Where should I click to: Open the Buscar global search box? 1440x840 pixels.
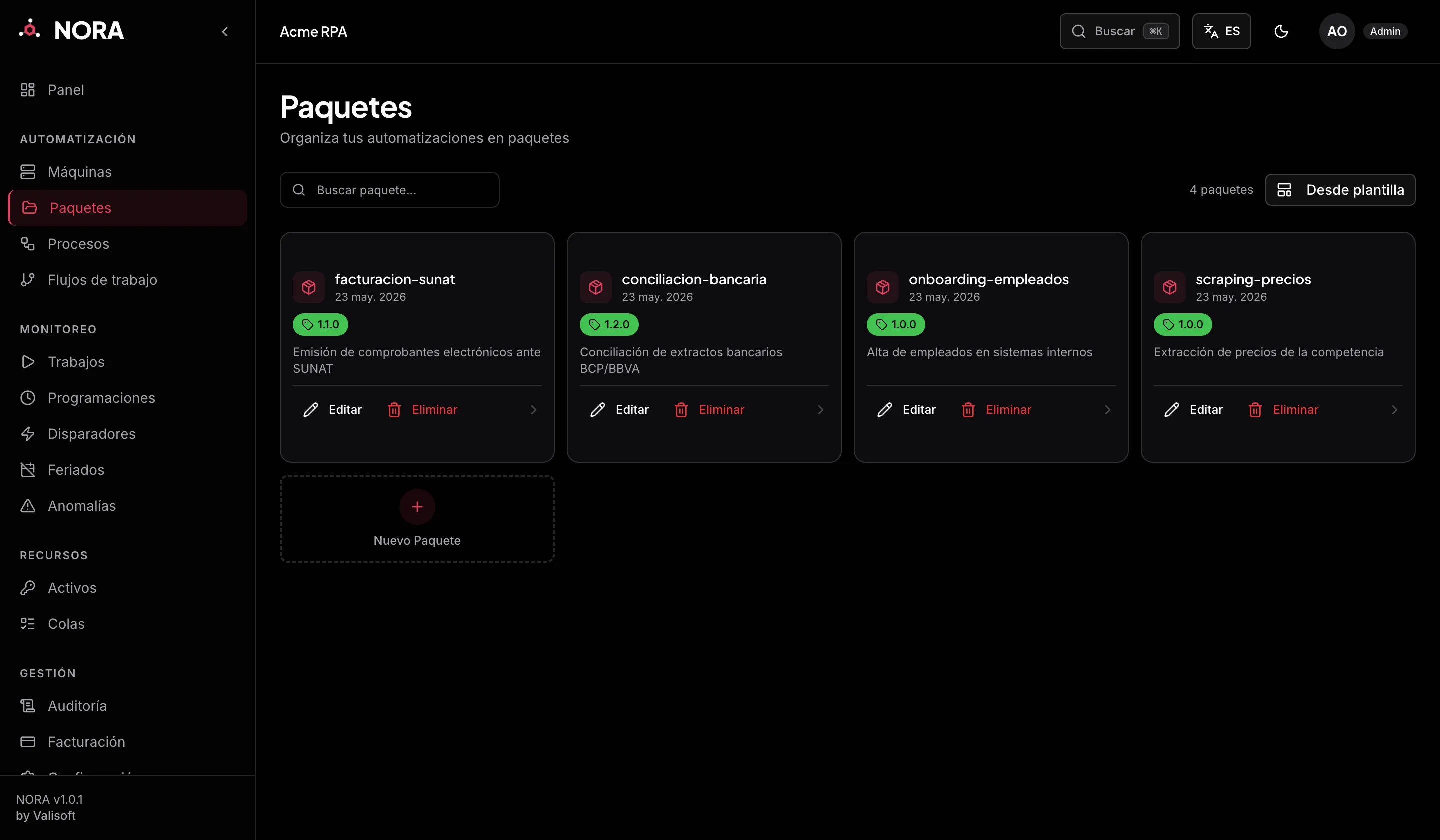(x=1119, y=31)
